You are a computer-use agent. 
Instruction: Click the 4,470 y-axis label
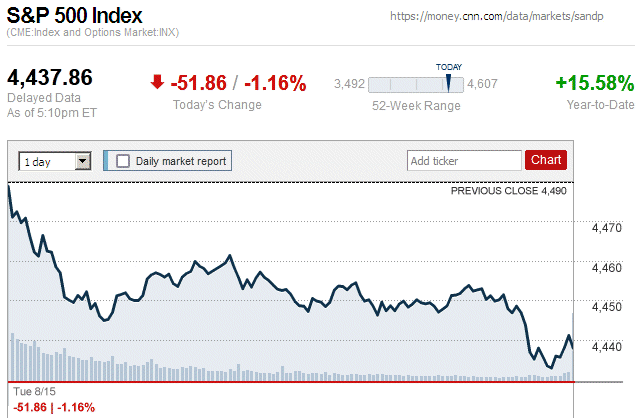tap(605, 229)
